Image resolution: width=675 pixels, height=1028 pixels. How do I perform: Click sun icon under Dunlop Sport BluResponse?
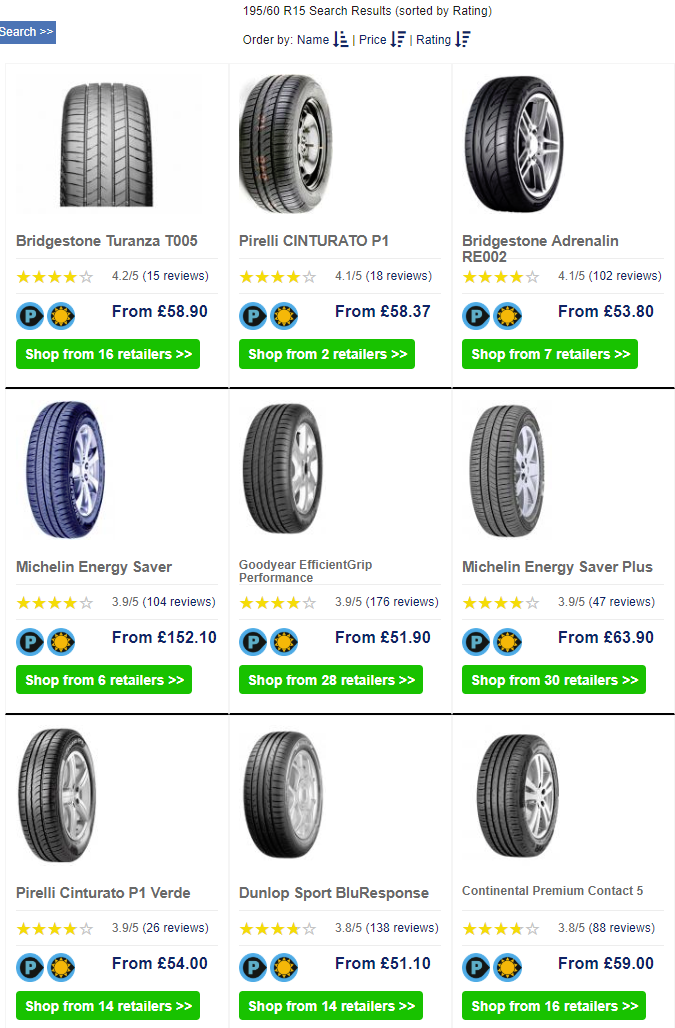pos(284,968)
